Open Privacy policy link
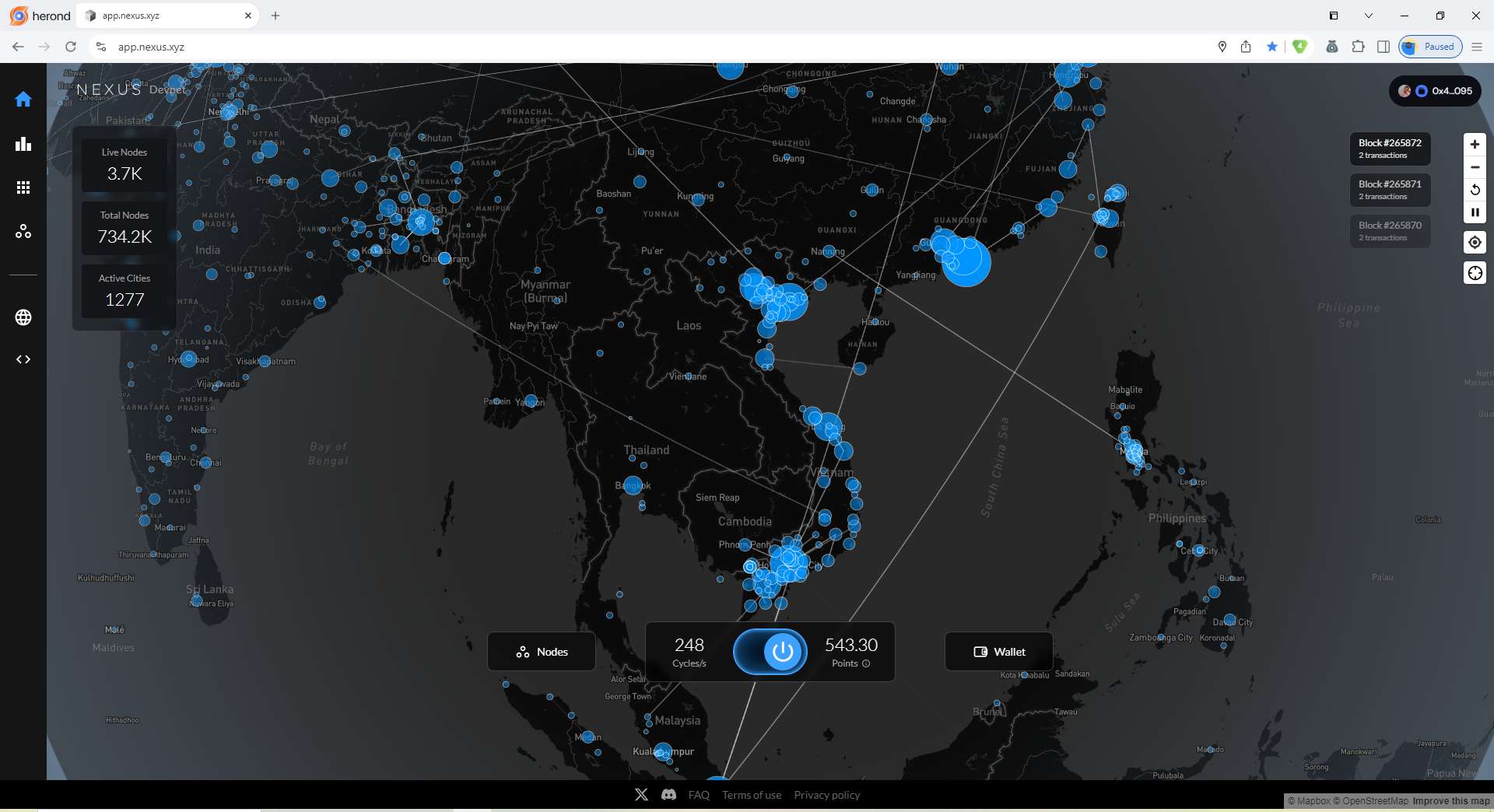The width and height of the screenshot is (1494, 812). coord(827,795)
